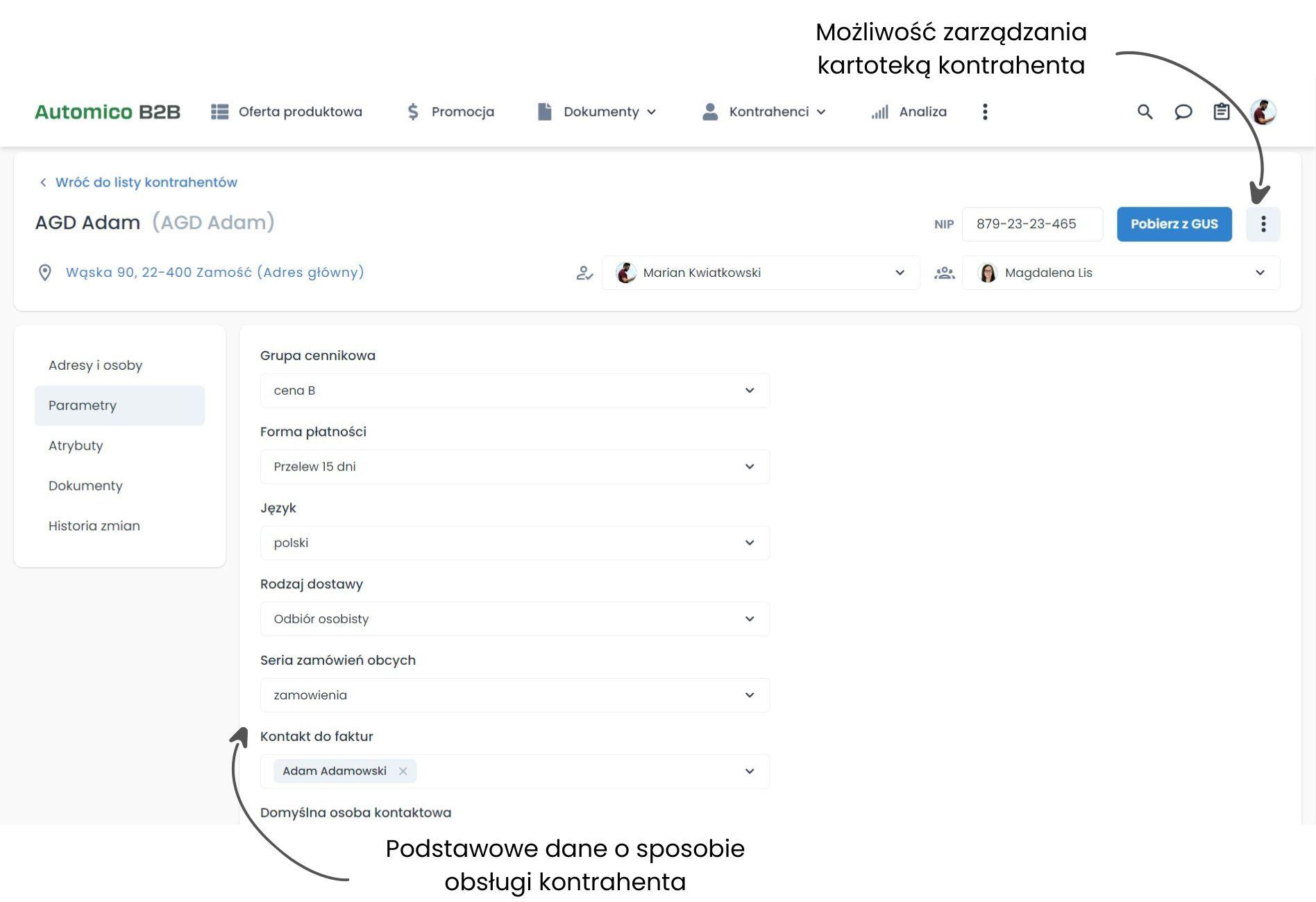
Task: Open the user profile avatar
Action: point(1263,112)
